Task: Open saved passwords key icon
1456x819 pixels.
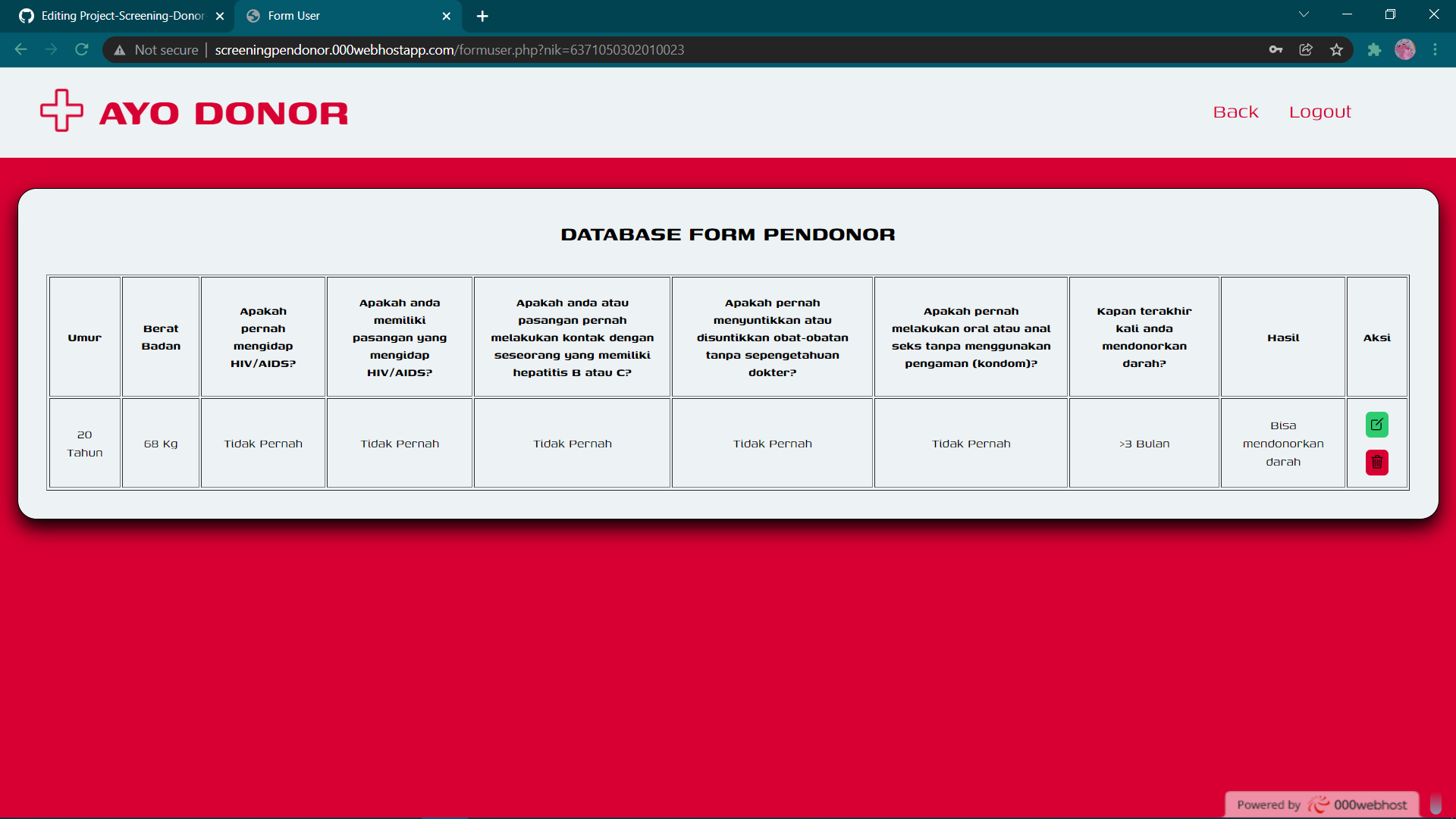Action: (1276, 49)
